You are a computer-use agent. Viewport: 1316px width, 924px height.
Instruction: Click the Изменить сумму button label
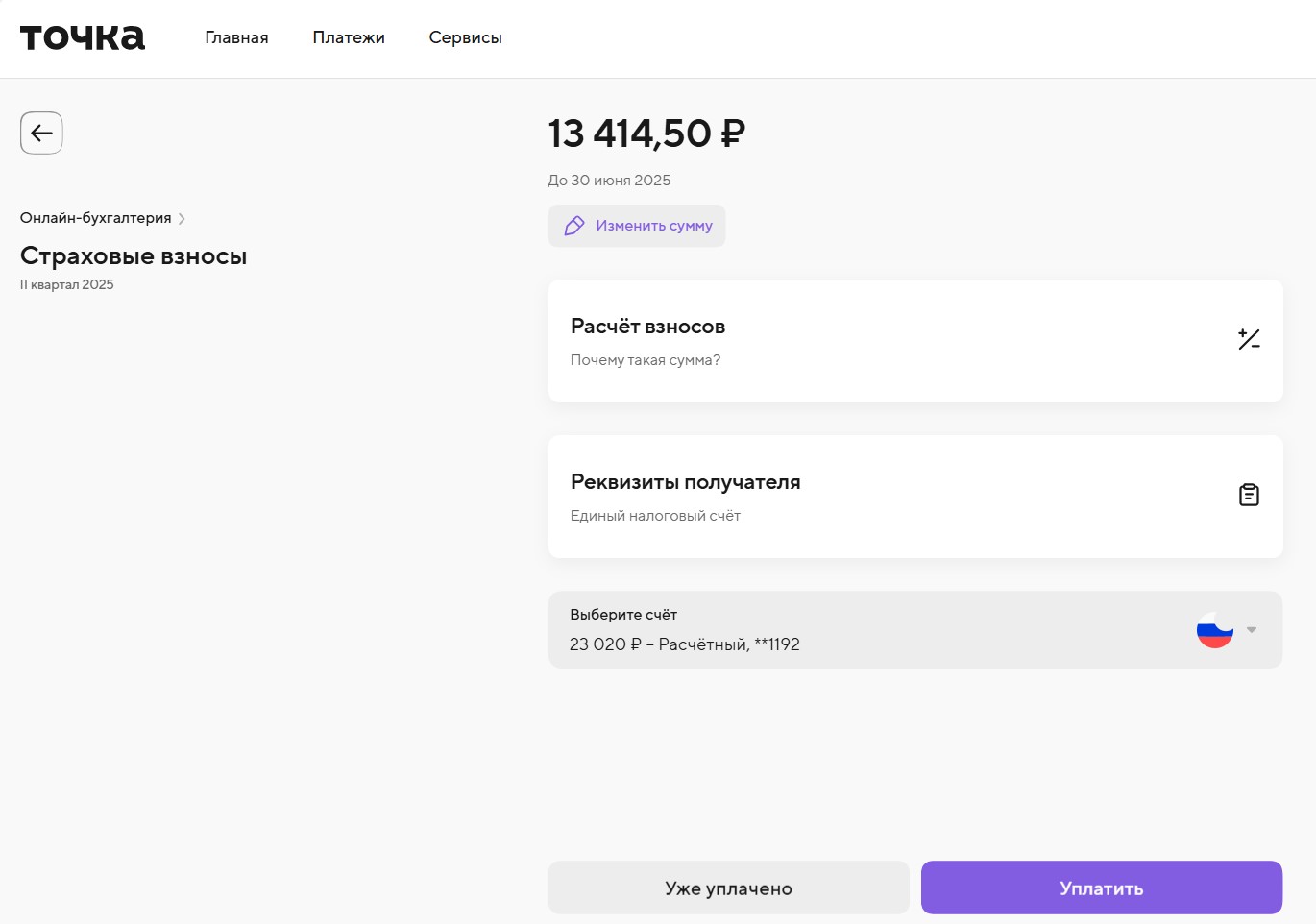pos(654,226)
